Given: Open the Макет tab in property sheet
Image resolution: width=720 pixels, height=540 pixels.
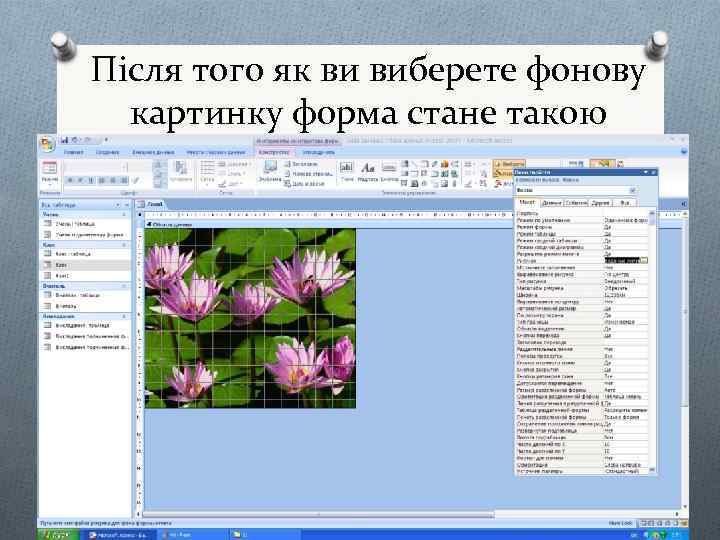Looking at the screenshot, I should [527, 202].
